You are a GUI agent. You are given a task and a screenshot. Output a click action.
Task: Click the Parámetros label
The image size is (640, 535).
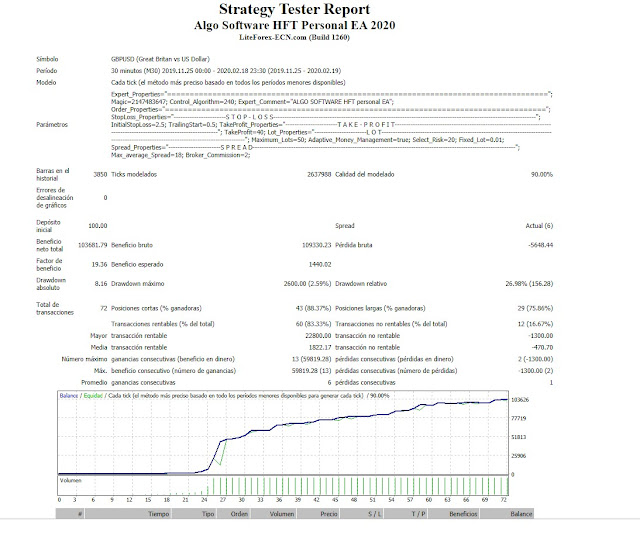(x=52, y=125)
